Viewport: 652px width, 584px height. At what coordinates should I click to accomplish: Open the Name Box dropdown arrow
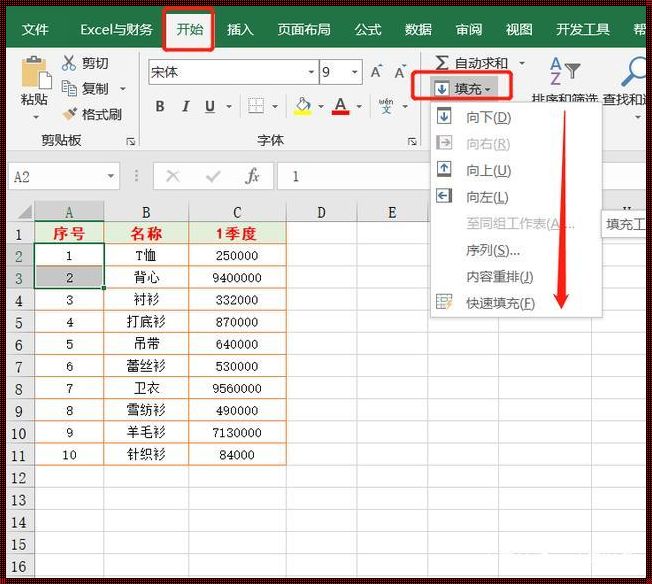[111, 176]
